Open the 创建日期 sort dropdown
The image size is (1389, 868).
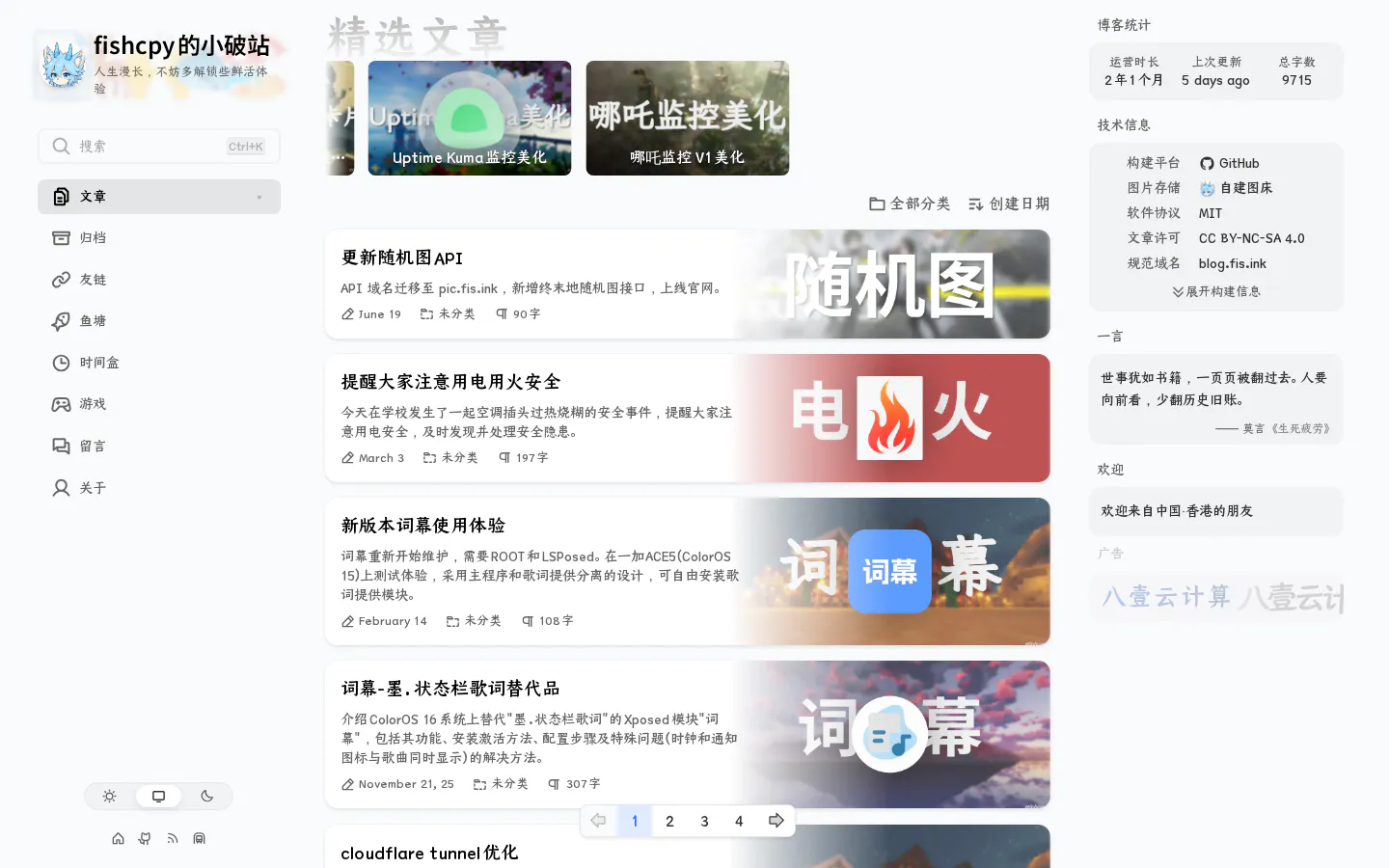pos(1009,203)
